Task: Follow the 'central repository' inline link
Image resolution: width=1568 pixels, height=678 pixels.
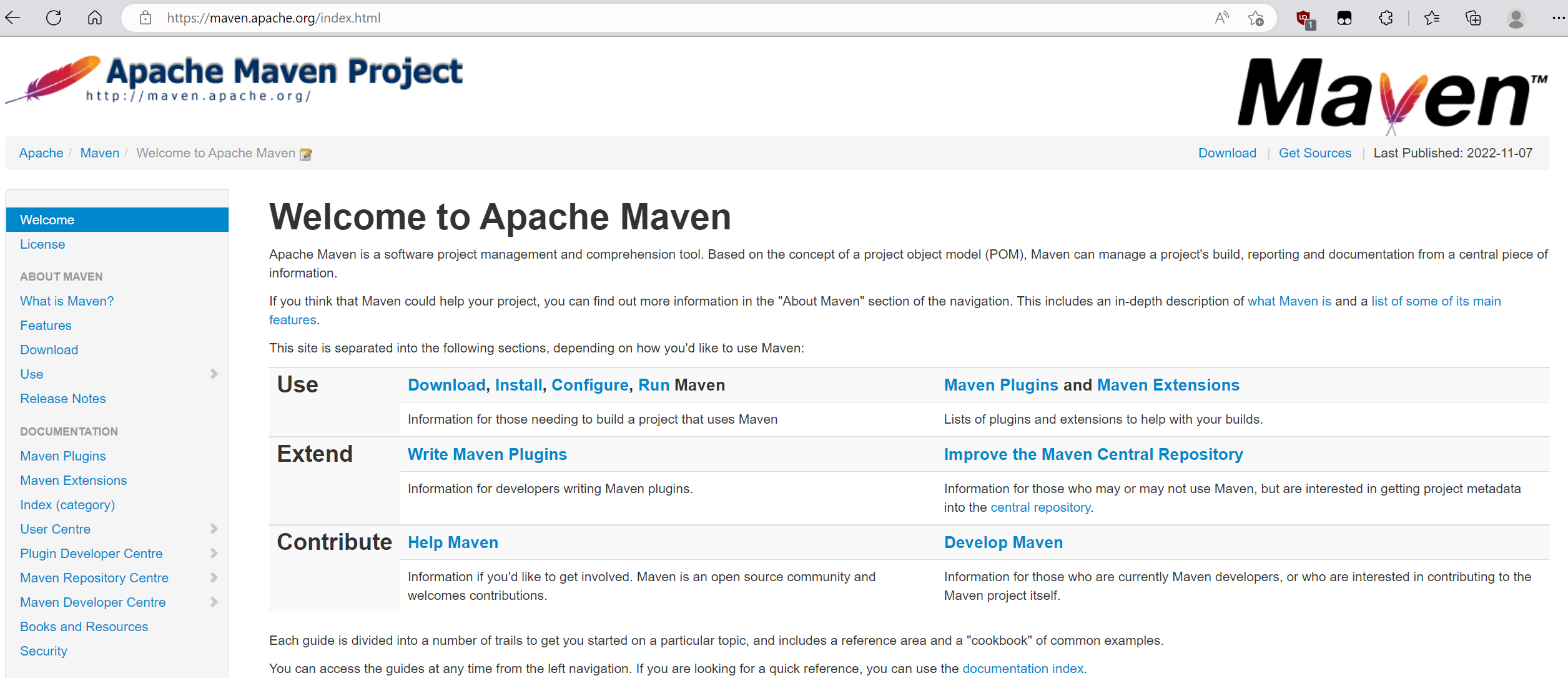Action: (x=1040, y=507)
